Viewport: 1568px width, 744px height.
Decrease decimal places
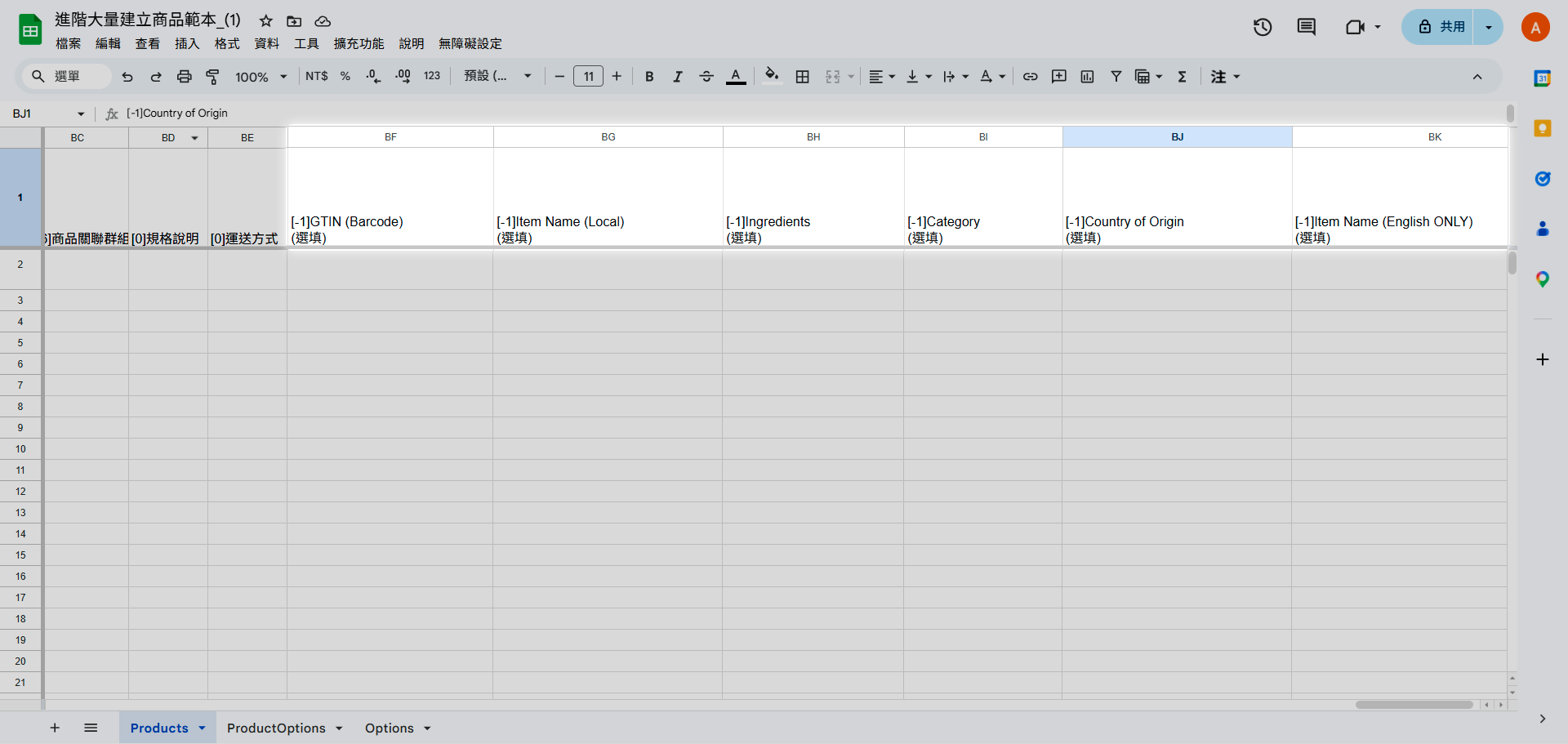pos(373,76)
